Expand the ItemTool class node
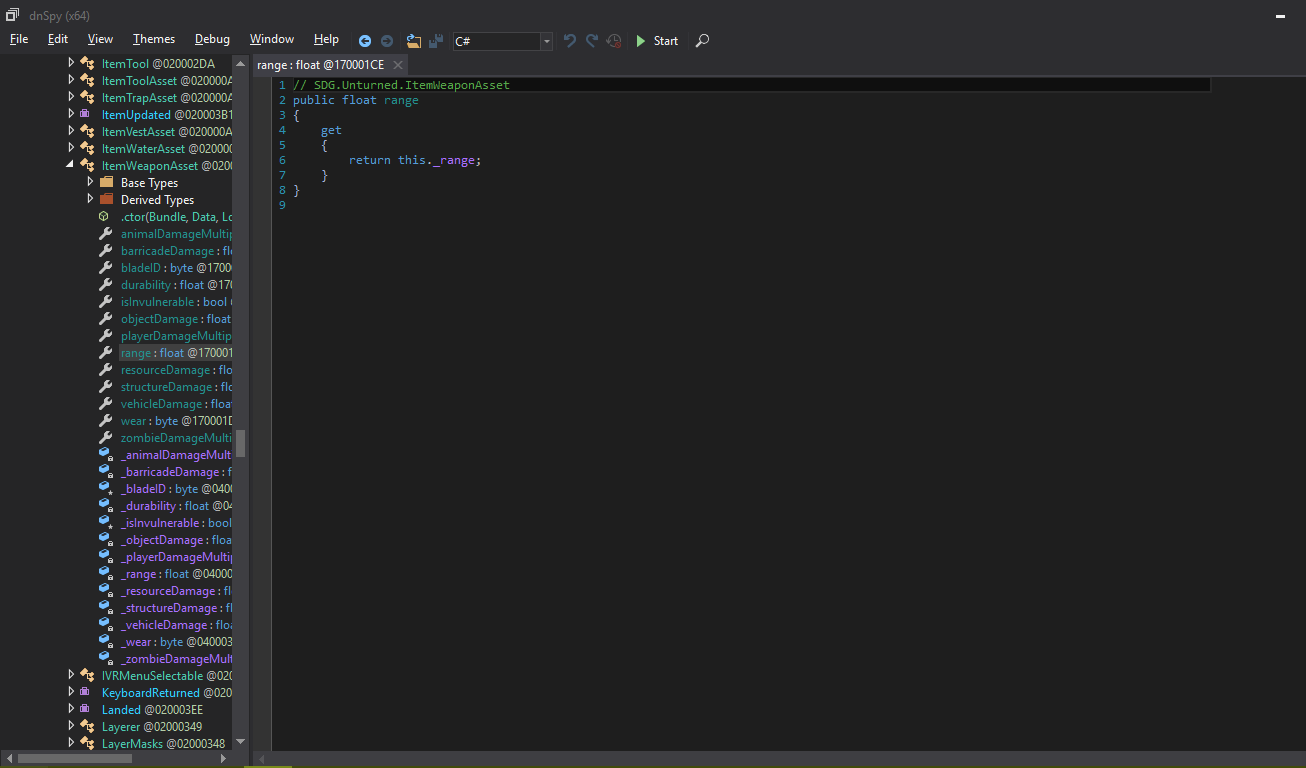1306x768 pixels. point(71,63)
